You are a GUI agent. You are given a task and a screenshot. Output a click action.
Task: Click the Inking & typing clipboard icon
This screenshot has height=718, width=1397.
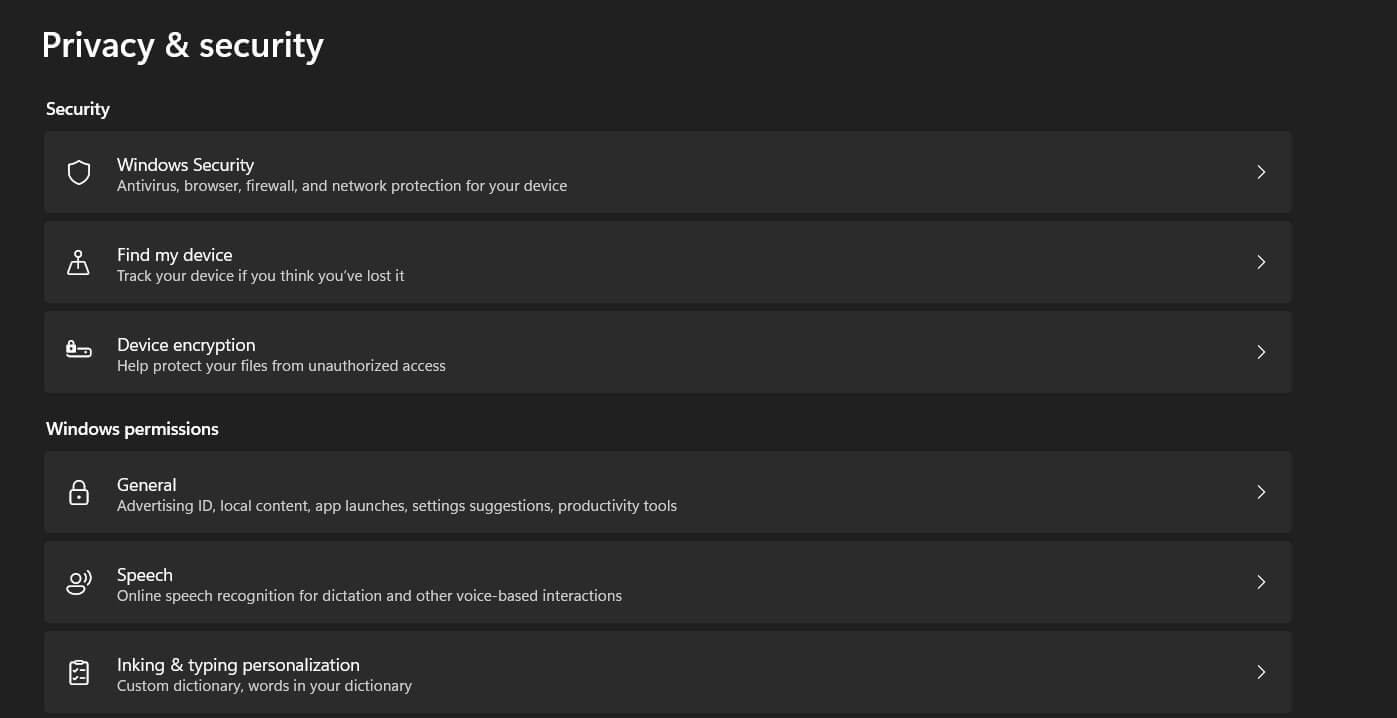(79, 673)
